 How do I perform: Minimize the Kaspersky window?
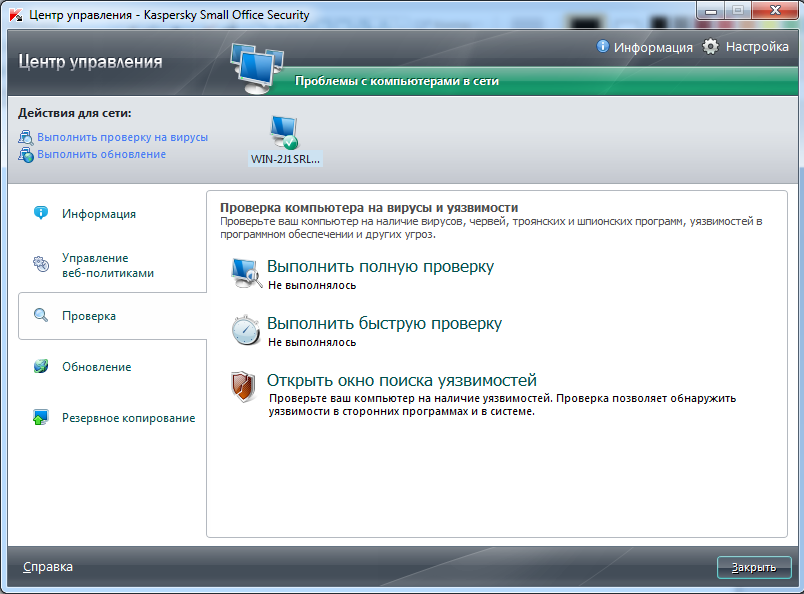[711, 10]
